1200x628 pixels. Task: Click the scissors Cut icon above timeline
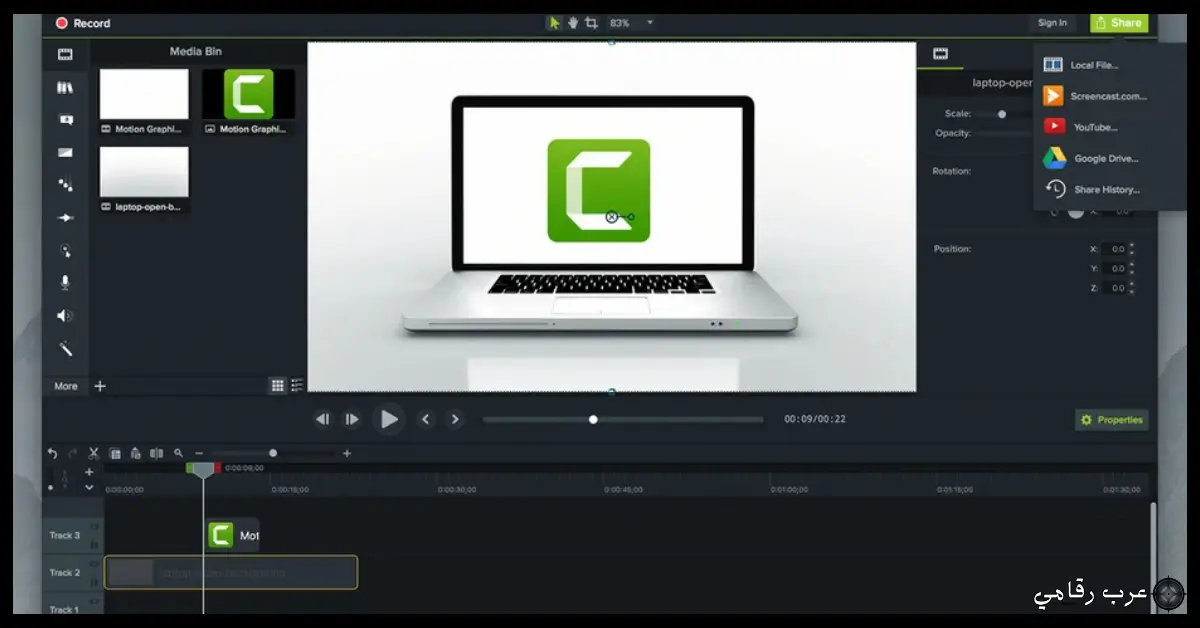click(94, 453)
